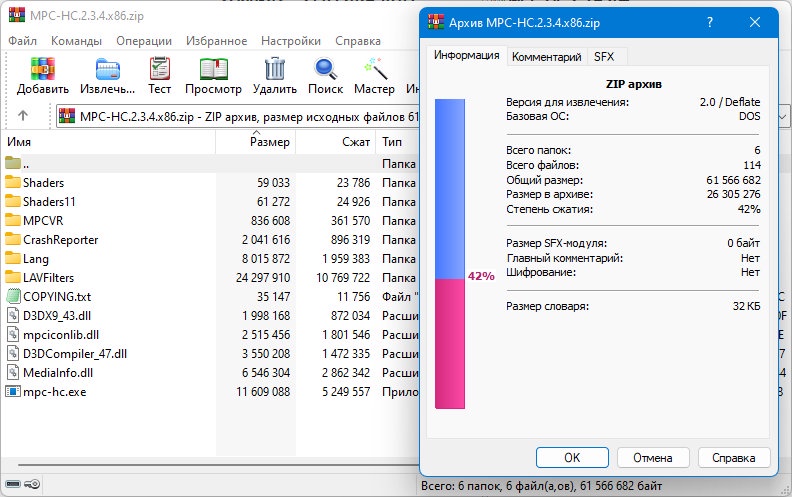This screenshot has height=497, width=792.
Task: Click the parent folder '..' icon
Action: [13, 163]
